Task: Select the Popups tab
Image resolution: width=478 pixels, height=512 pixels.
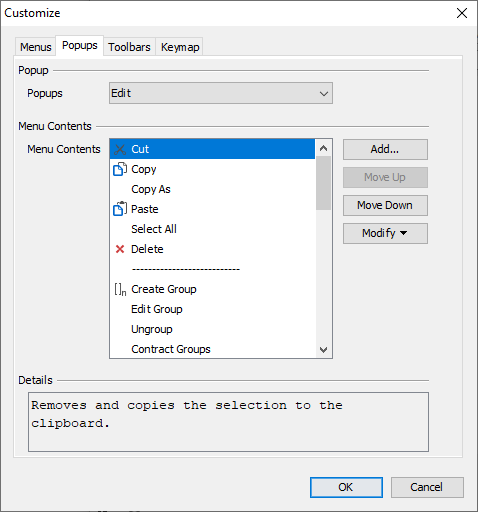Action: pyautogui.click(x=80, y=45)
